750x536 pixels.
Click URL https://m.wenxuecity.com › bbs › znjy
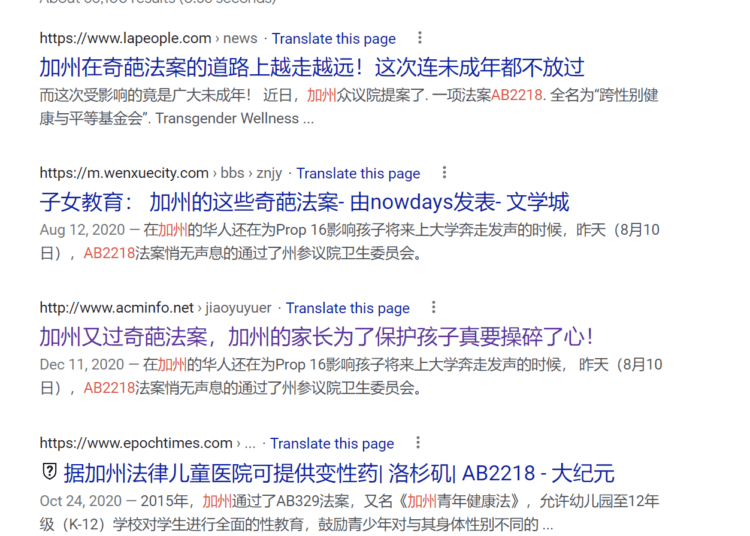pyautogui.click(x=161, y=173)
